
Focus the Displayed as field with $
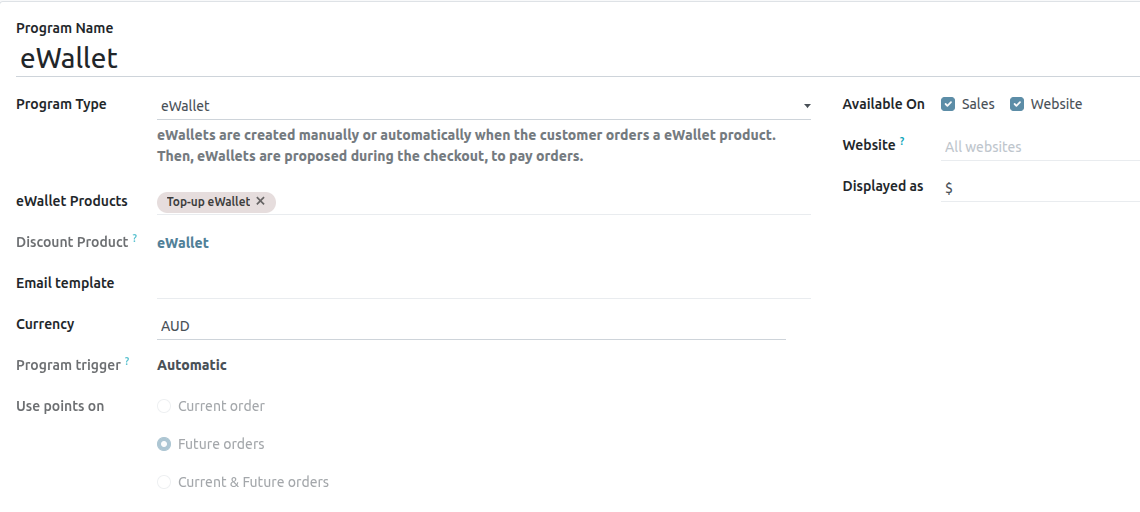pos(1040,187)
